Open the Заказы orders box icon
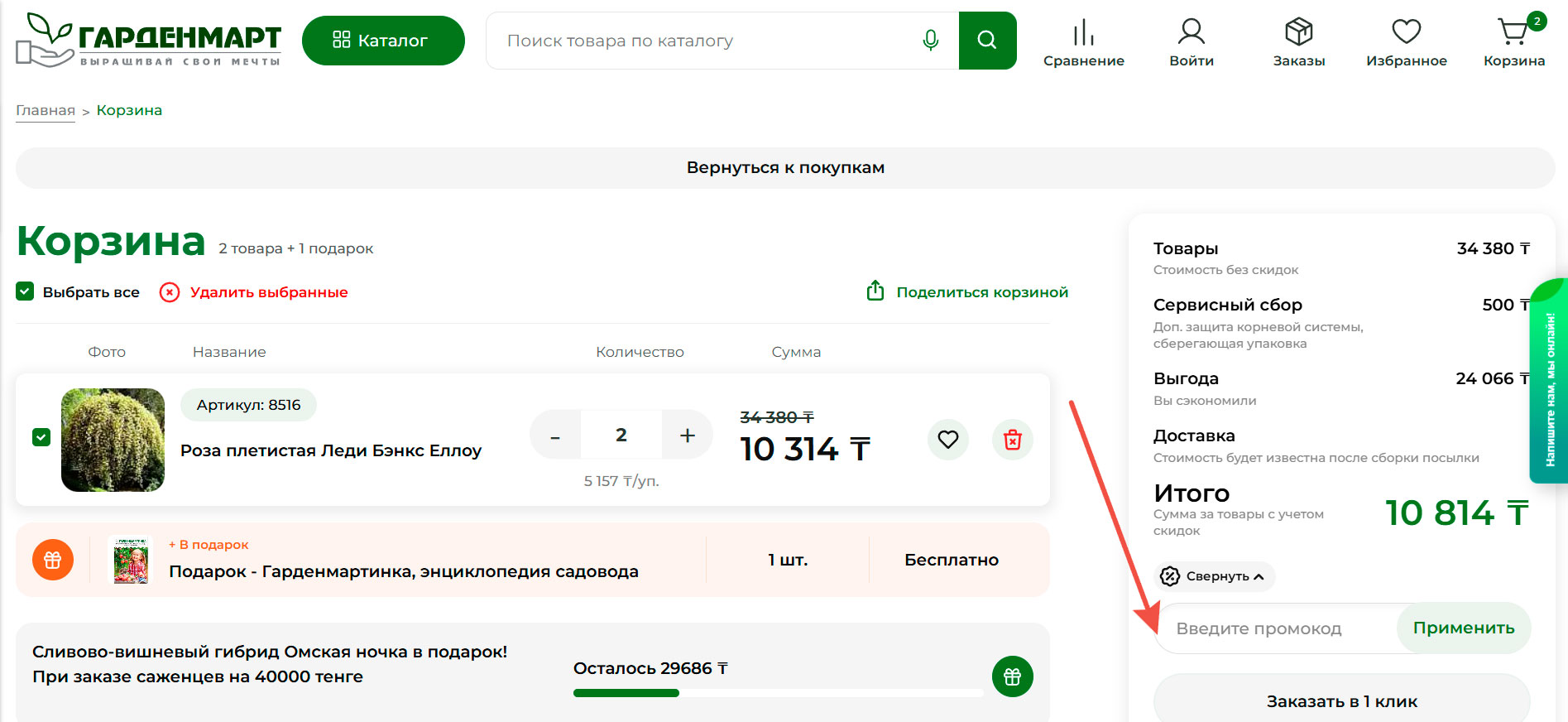Viewport: 1568px width, 722px height. (x=1299, y=43)
